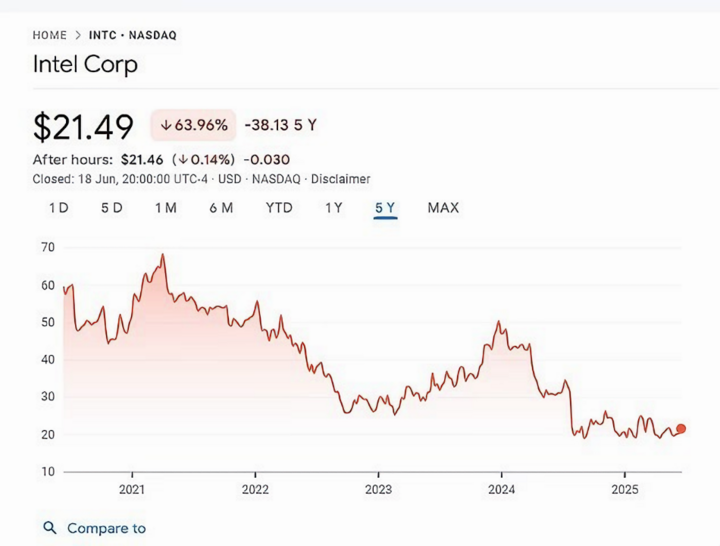
Task: Click the -63.96% change badge
Action: click(193, 125)
